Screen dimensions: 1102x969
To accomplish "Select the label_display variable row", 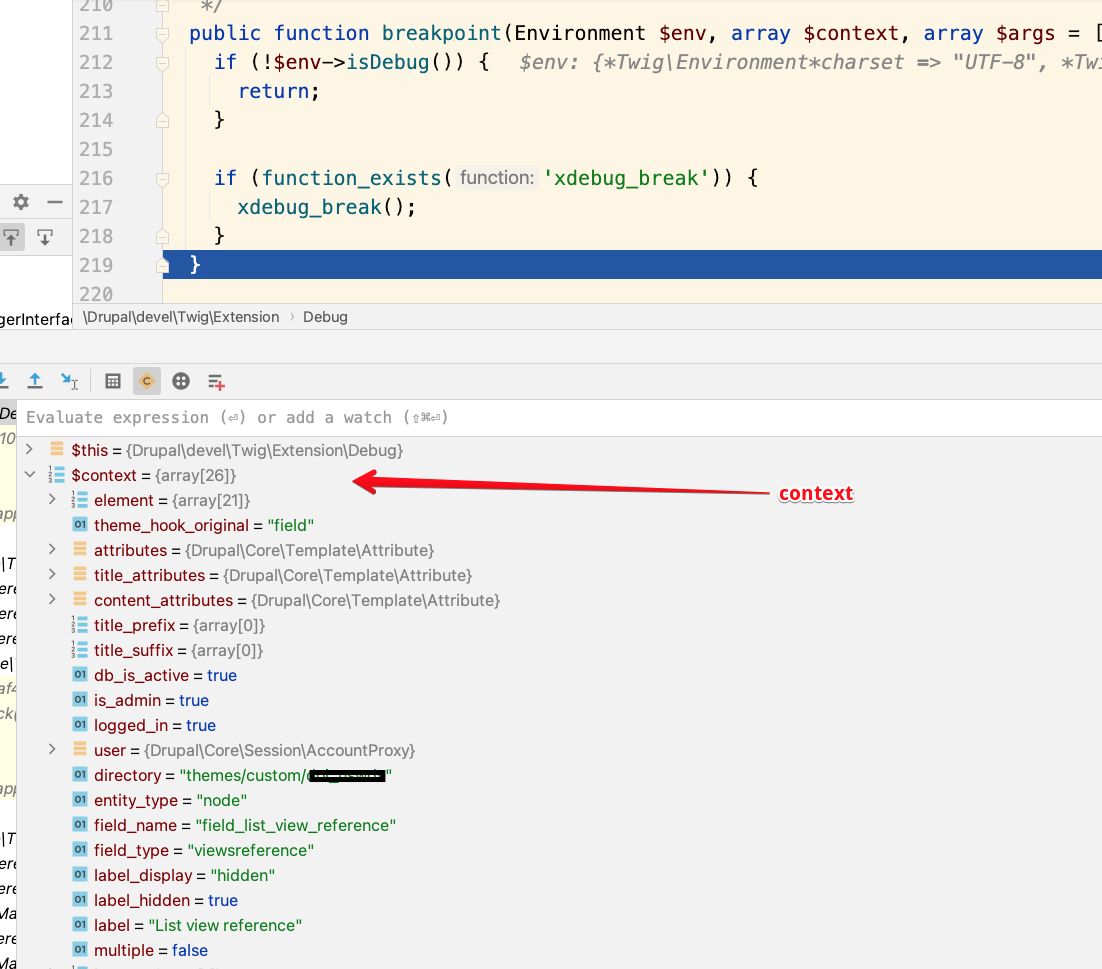I will [559, 875].
